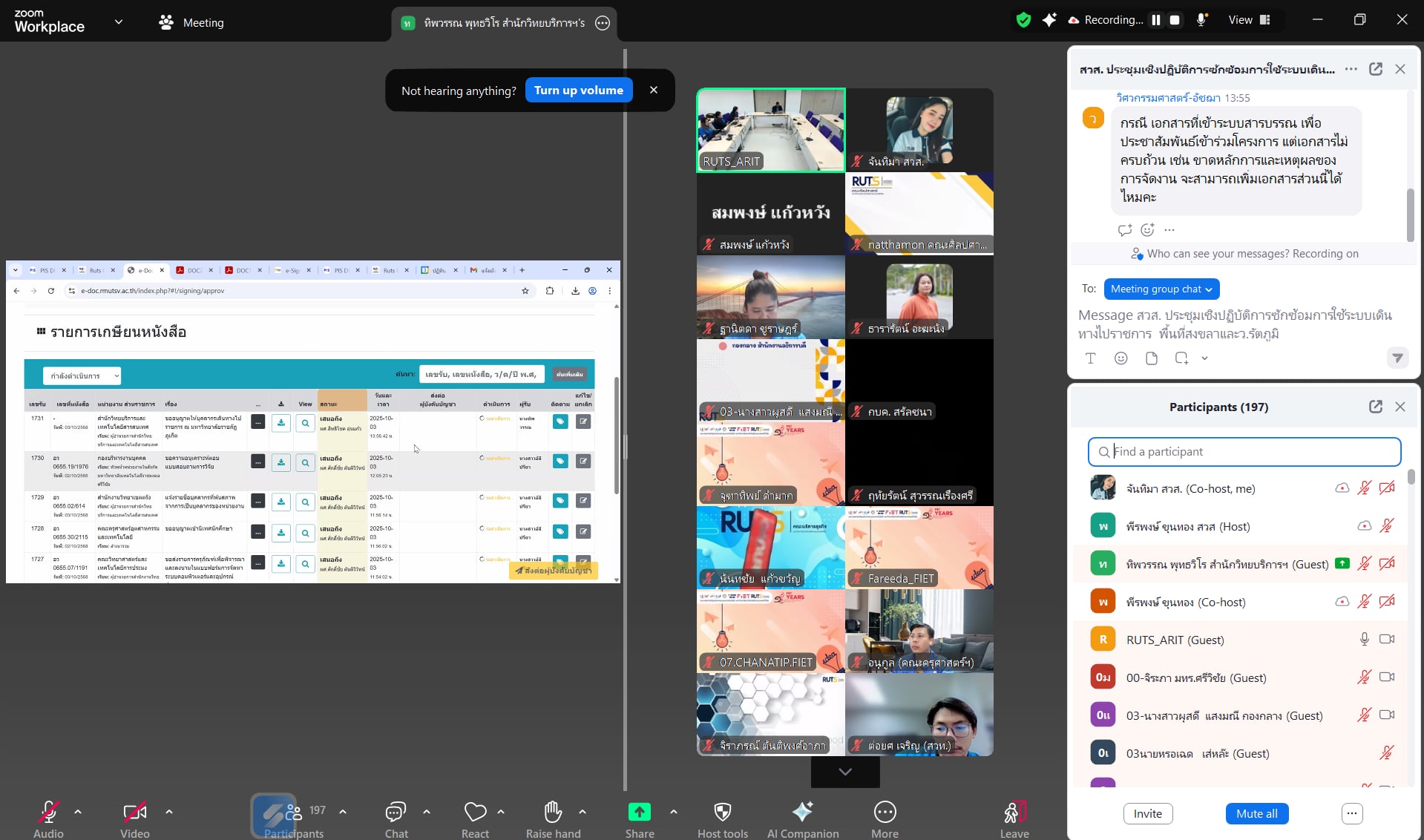1424x840 pixels.
Task: Open the React heart icon
Action: (475, 813)
